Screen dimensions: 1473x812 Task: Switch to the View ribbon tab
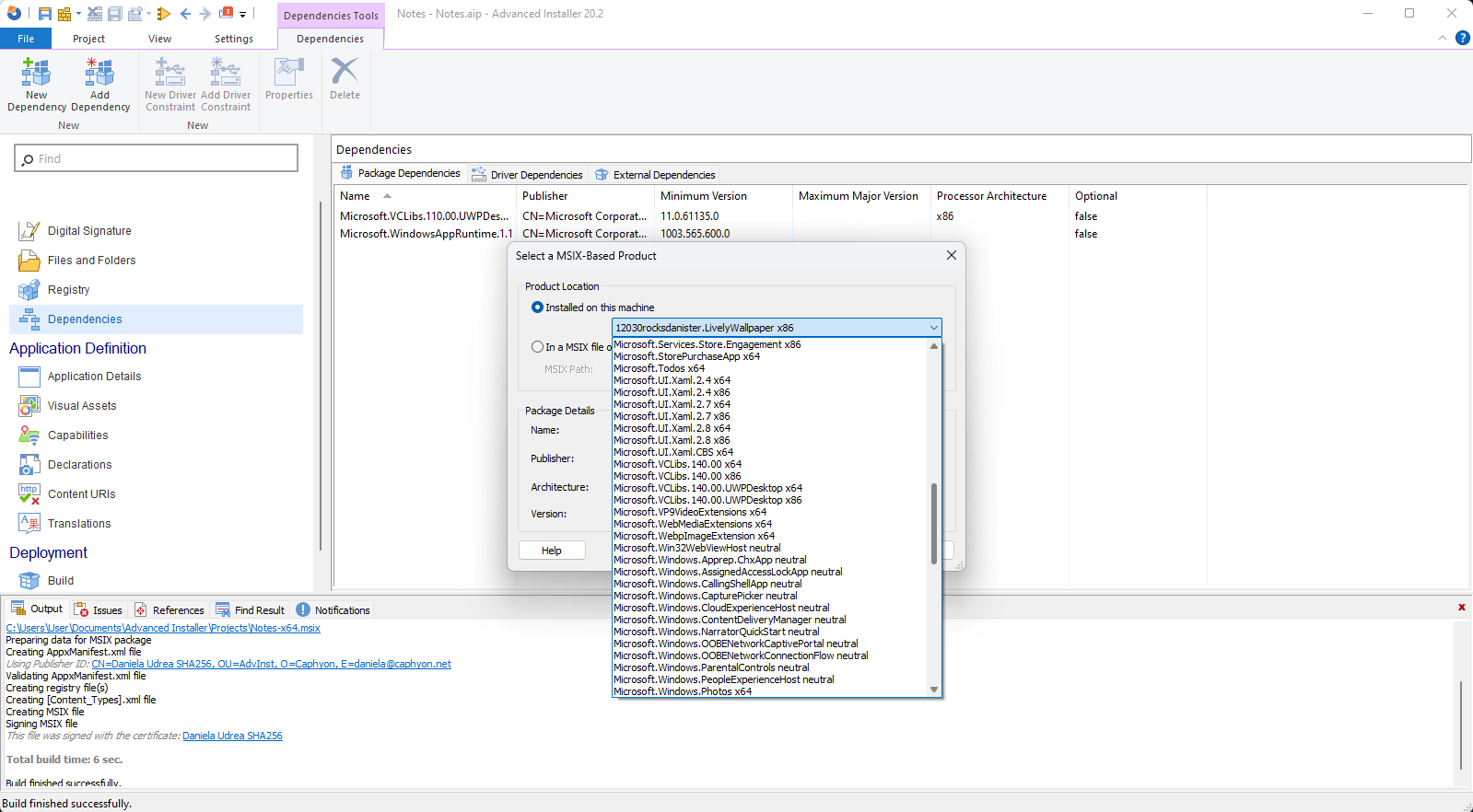(159, 39)
